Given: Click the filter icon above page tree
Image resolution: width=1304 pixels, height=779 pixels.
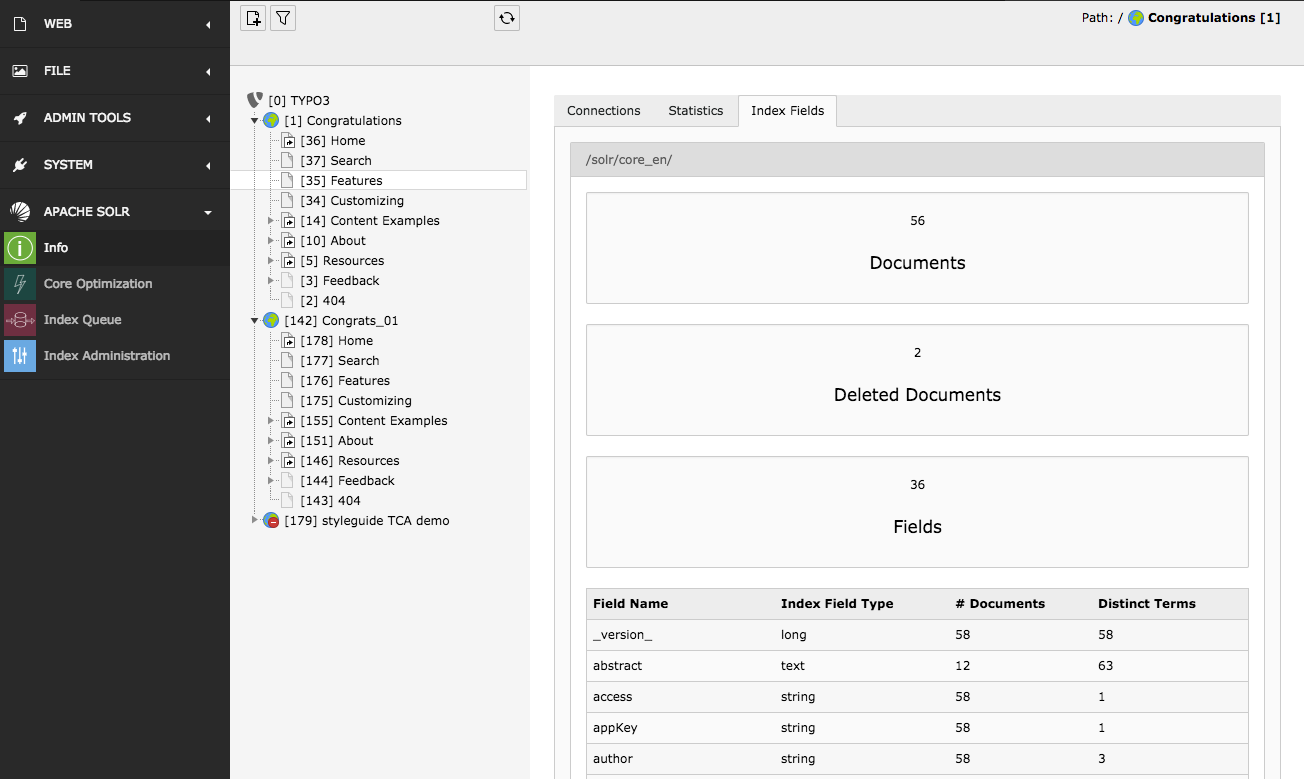Looking at the screenshot, I should 283,18.
